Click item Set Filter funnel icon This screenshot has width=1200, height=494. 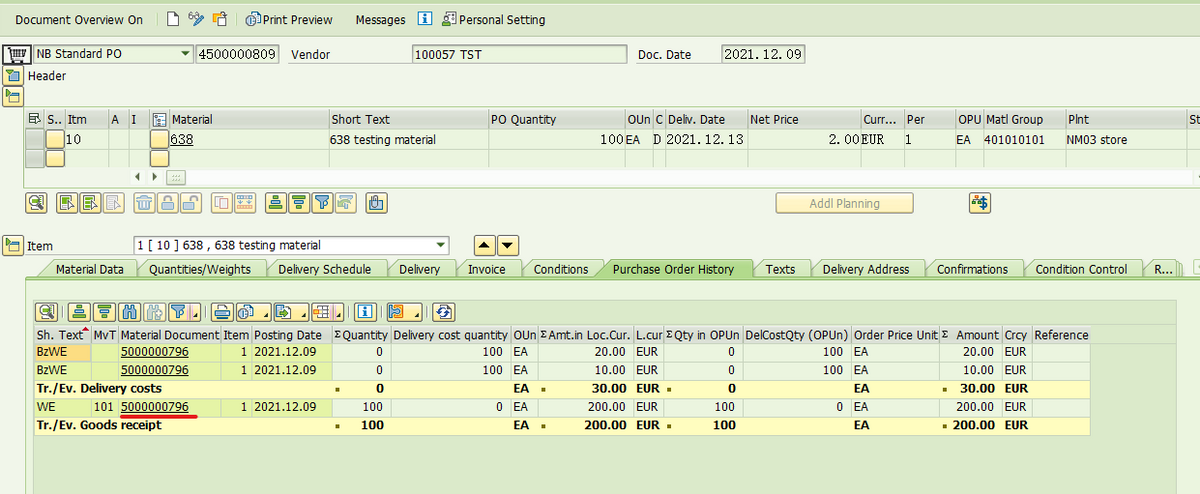coord(321,203)
